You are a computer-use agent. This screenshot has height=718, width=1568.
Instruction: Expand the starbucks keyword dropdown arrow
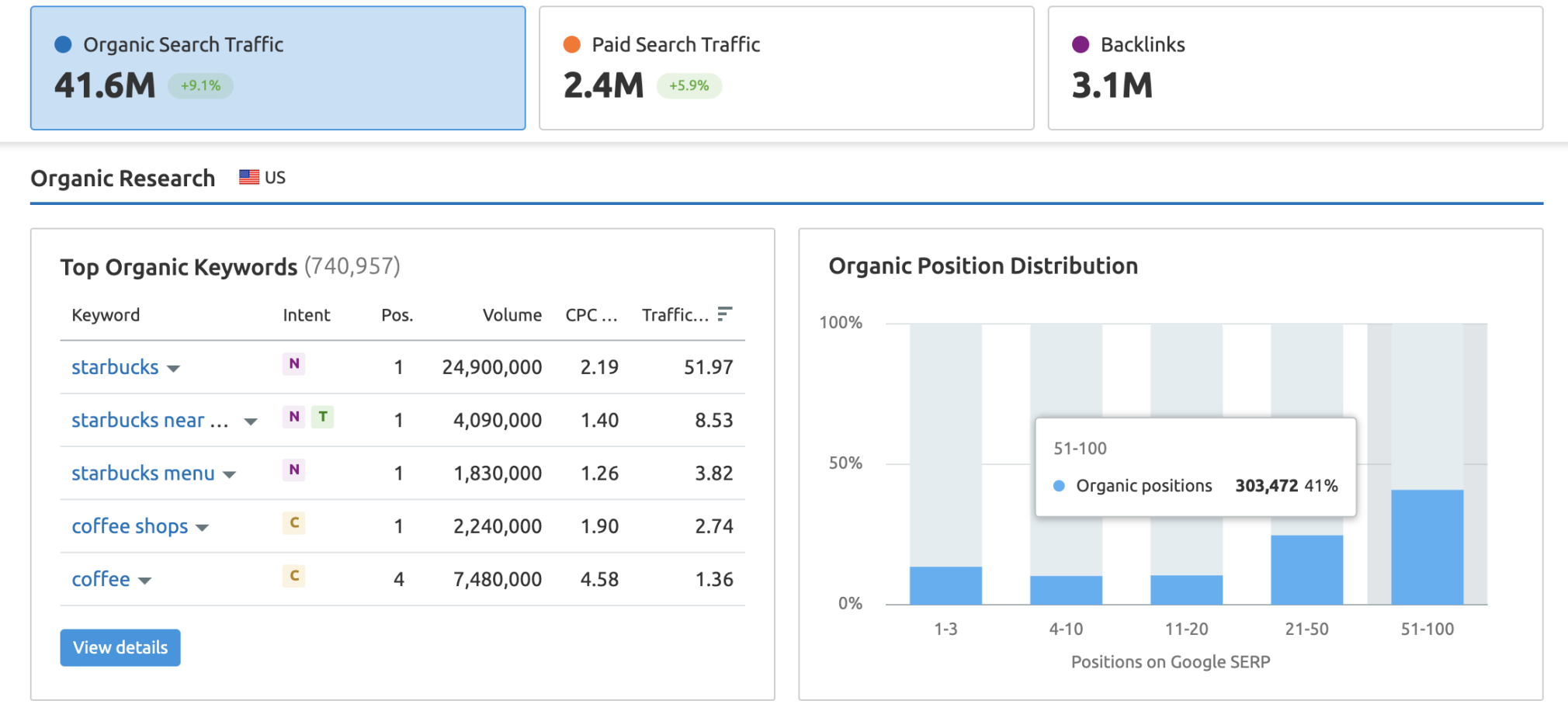click(174, 369)
